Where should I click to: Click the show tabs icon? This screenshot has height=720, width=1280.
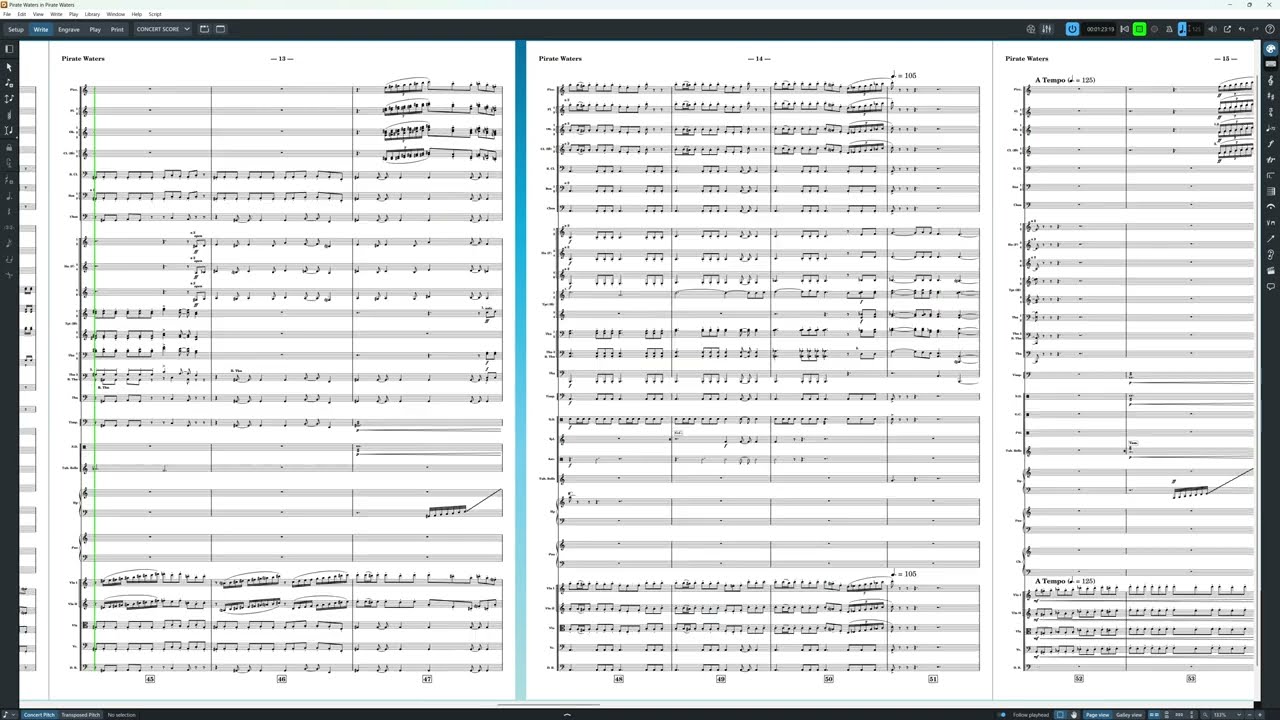(x=204, y=29)
